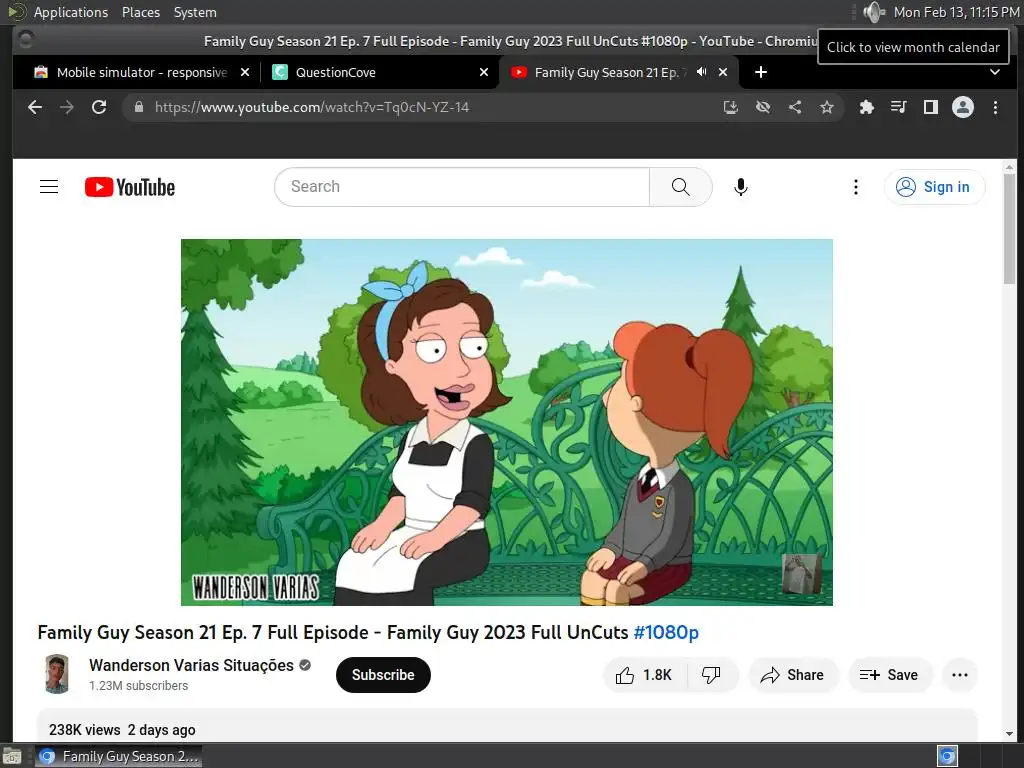Image resolution: width=1024 pixels, height=768 pixels.
Task: Go back with the browser back arrow
Action: pos(35,107)
